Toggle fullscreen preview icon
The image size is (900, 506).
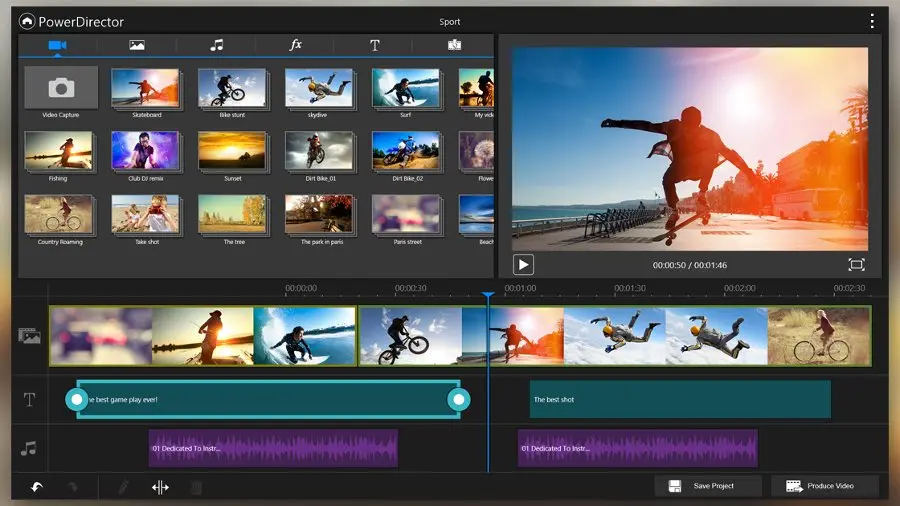[x=856, y=264]
